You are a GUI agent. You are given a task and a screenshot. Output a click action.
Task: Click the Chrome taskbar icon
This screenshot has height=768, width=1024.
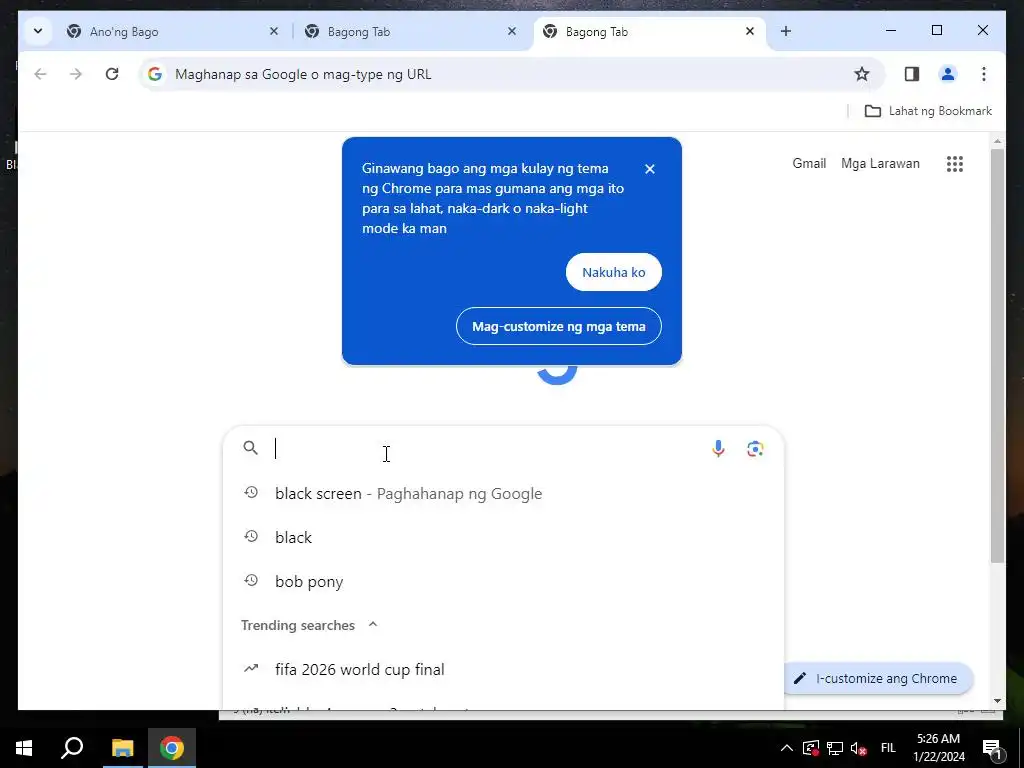pos(172,748)
